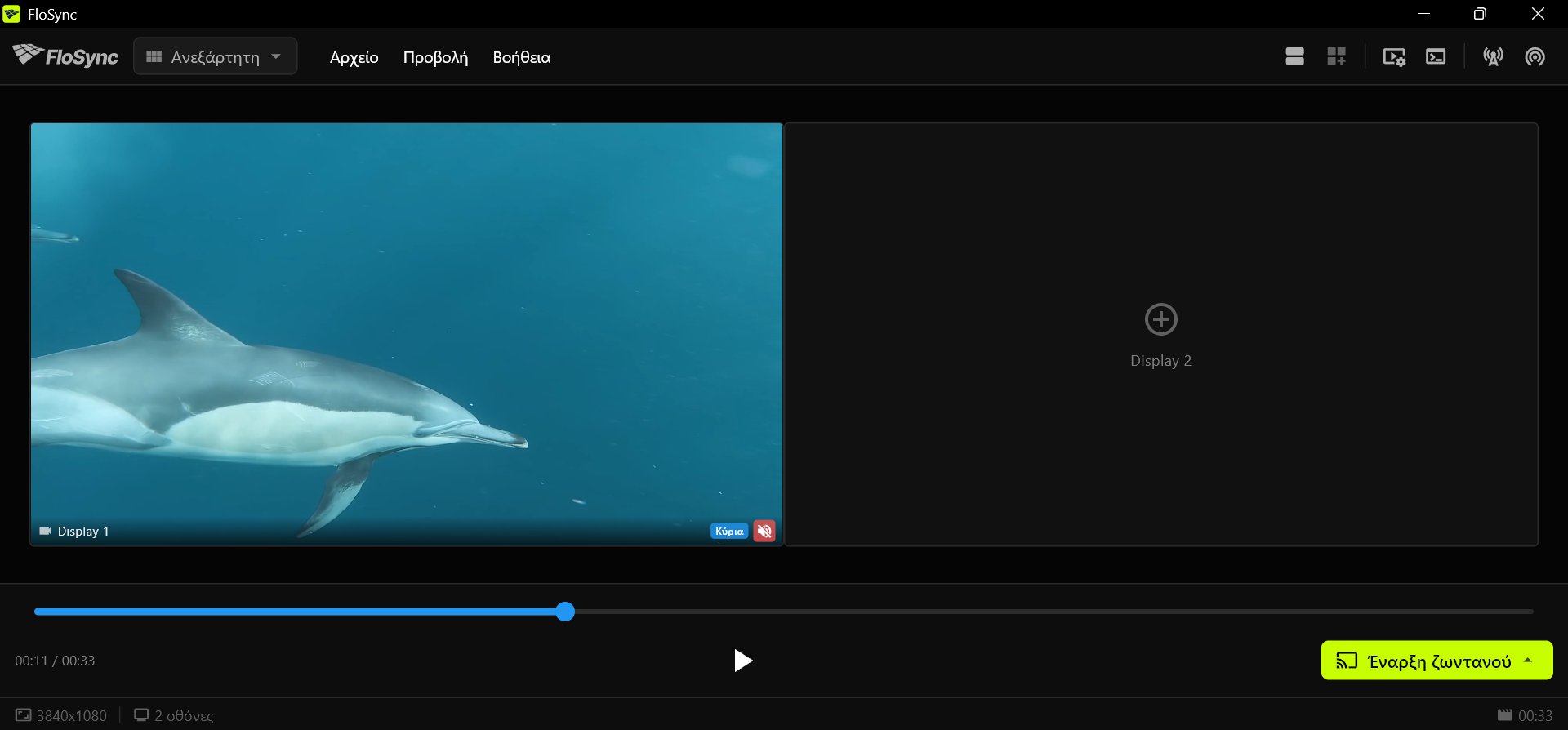Open the console terminal icon
The height and width of the screenshot is (730, 1568).
pos(1436,56)
